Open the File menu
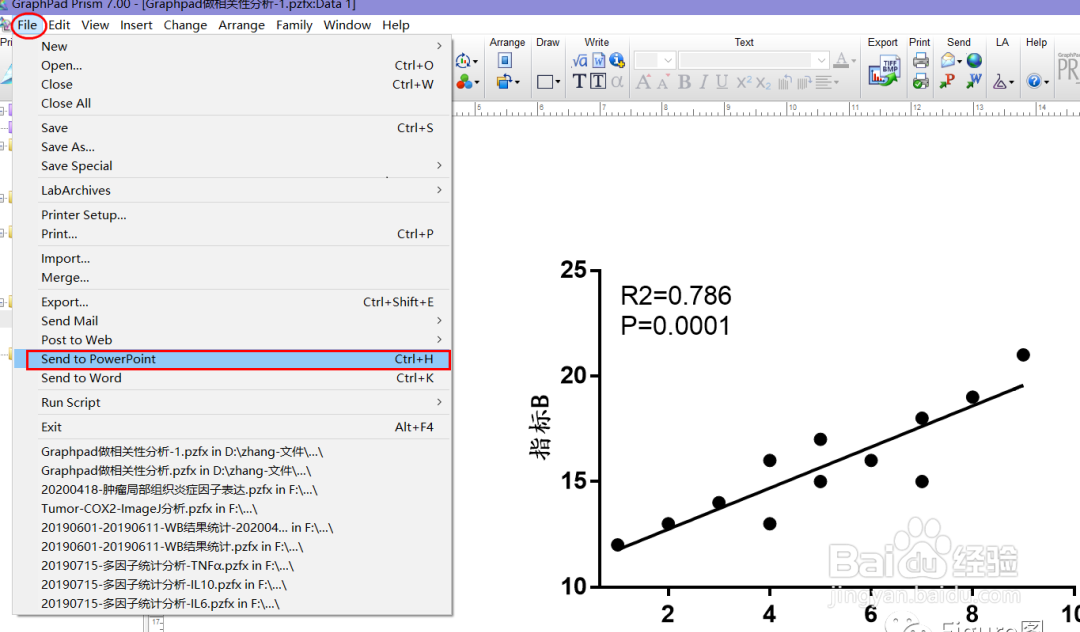1080x632 pixels. click(x=28, y=25)
